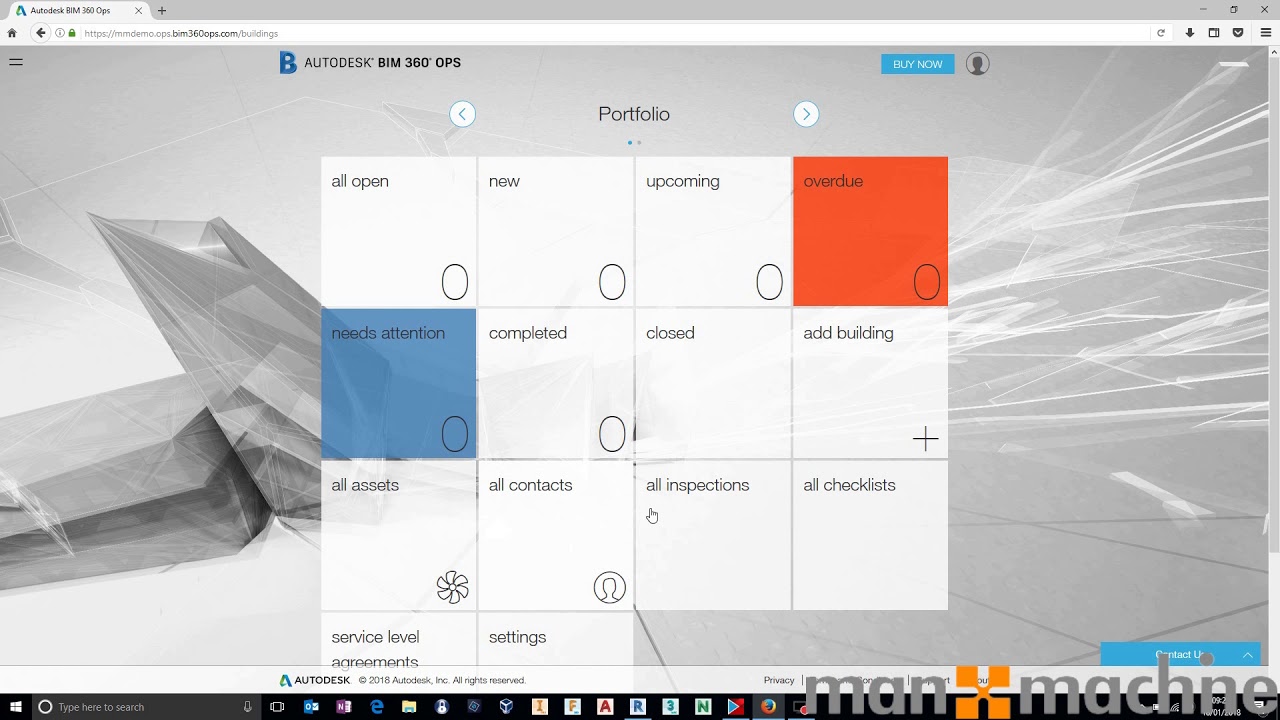
Task: Click the Pocket icon in browser toolbar
Action: click(1238, 33)
